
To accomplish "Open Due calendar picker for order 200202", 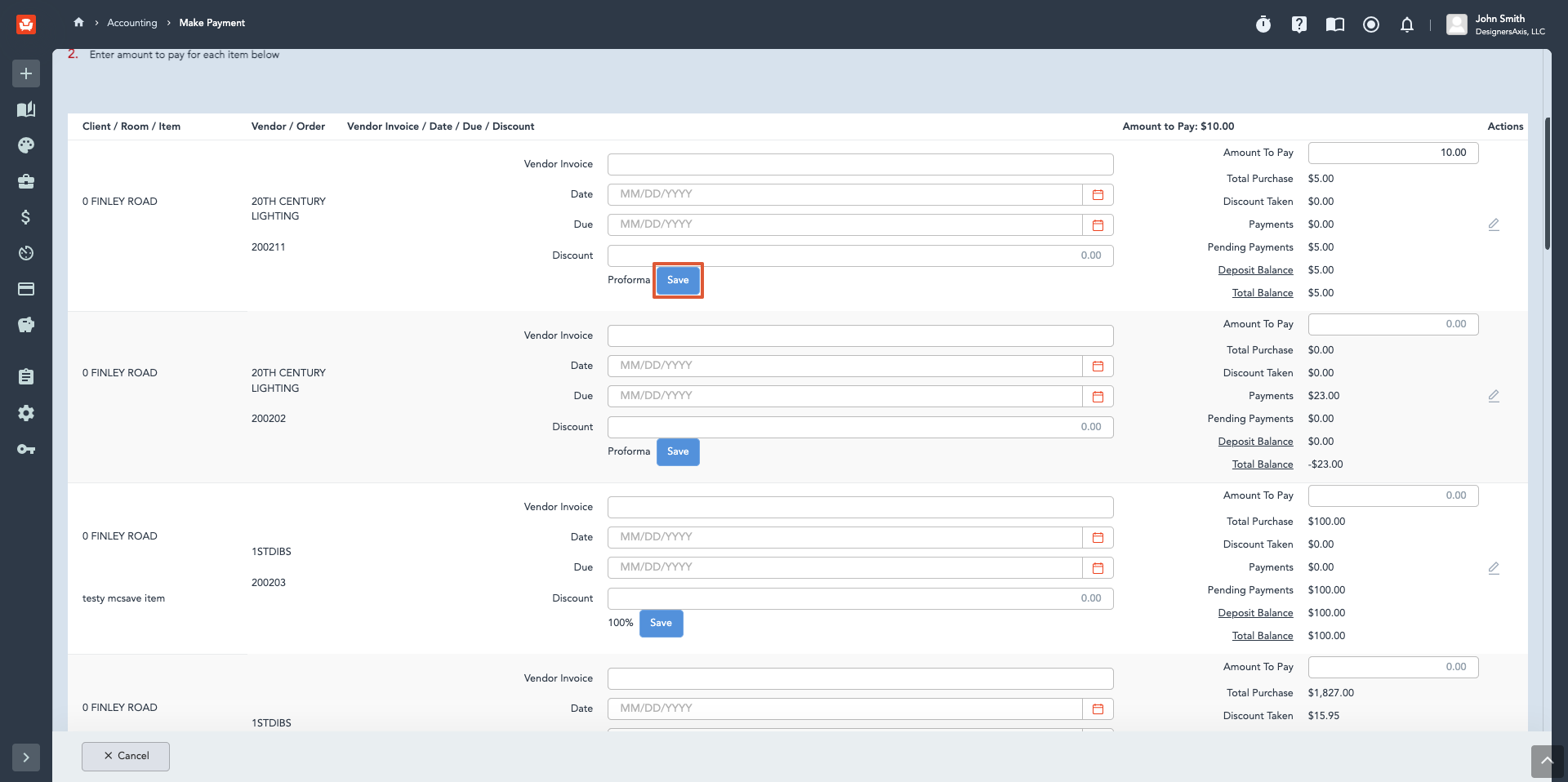I will point(1098,396).
